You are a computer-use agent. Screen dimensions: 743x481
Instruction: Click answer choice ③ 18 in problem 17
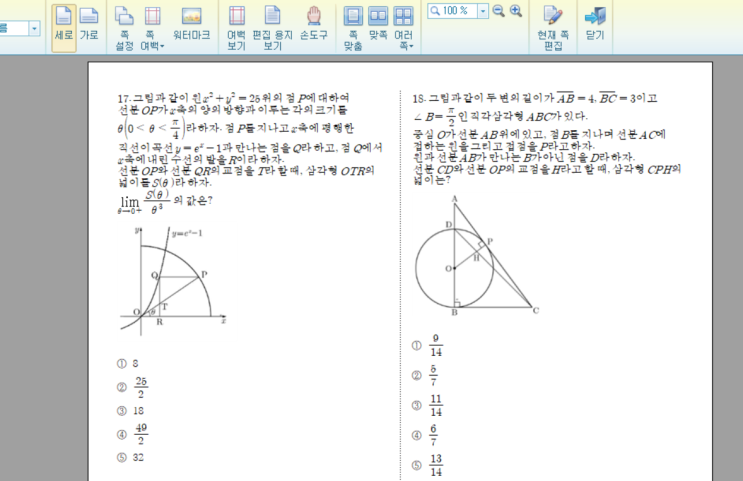(130, 411)
